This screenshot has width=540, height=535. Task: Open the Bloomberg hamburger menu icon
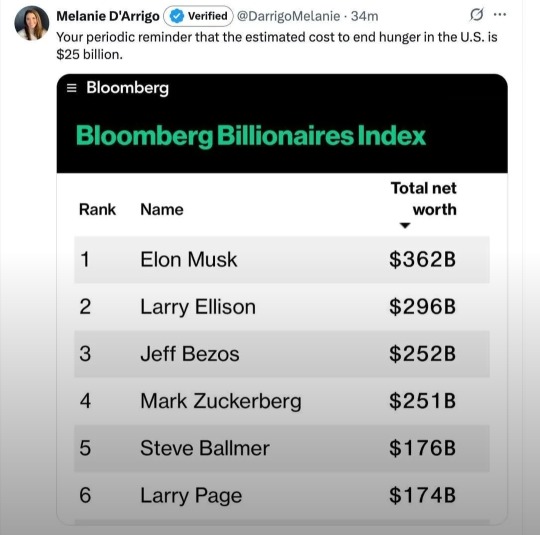click(71, 88)
